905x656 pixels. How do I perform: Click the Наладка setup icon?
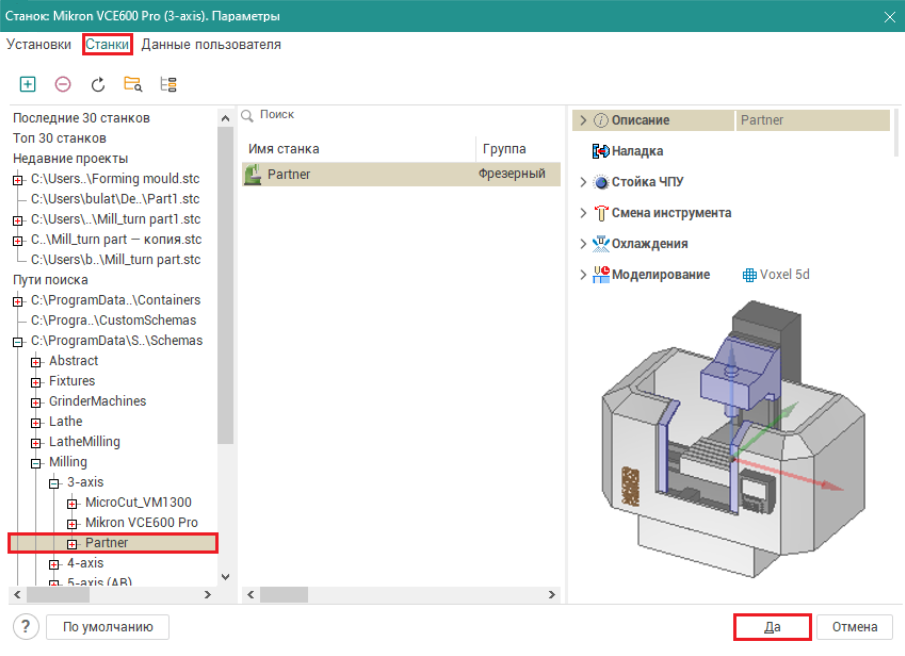tap(601, 151)
